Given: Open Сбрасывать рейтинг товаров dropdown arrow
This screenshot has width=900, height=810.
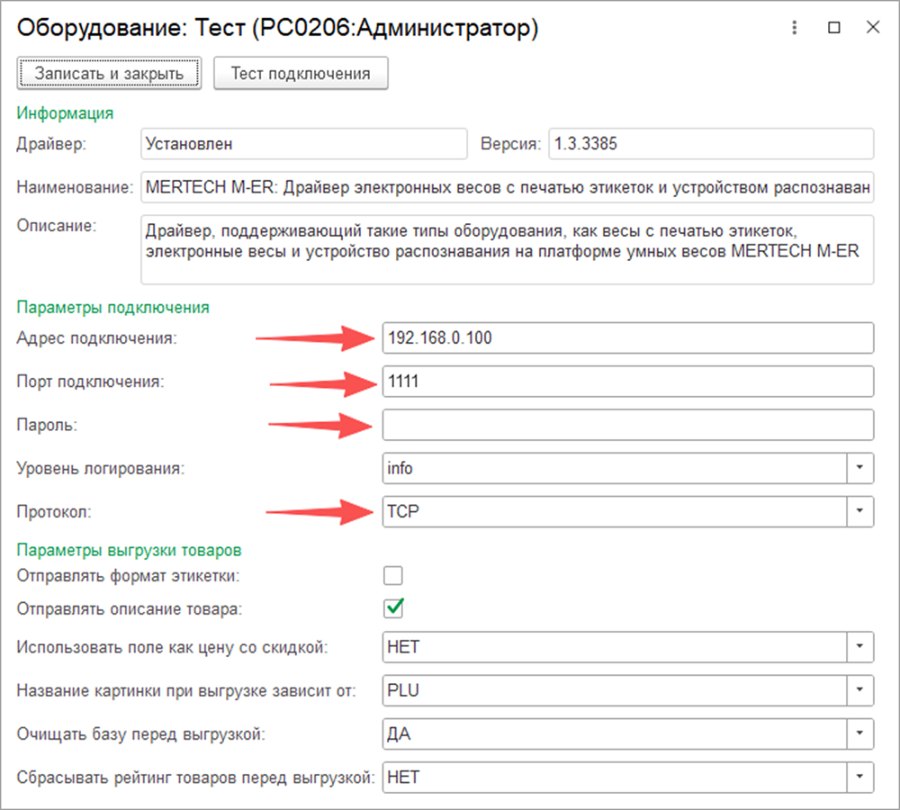Looking at the screenshot, I should (860, 777).
